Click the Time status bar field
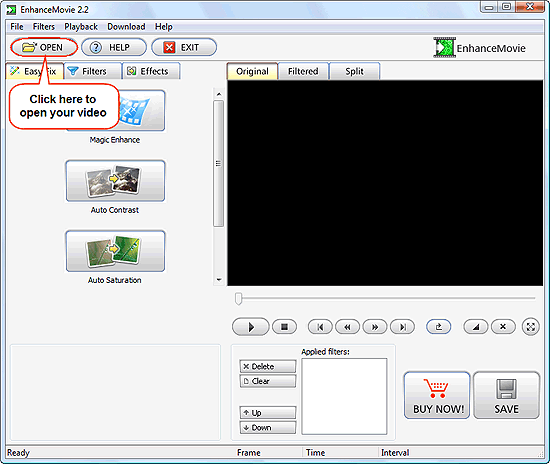 (340, 453)
